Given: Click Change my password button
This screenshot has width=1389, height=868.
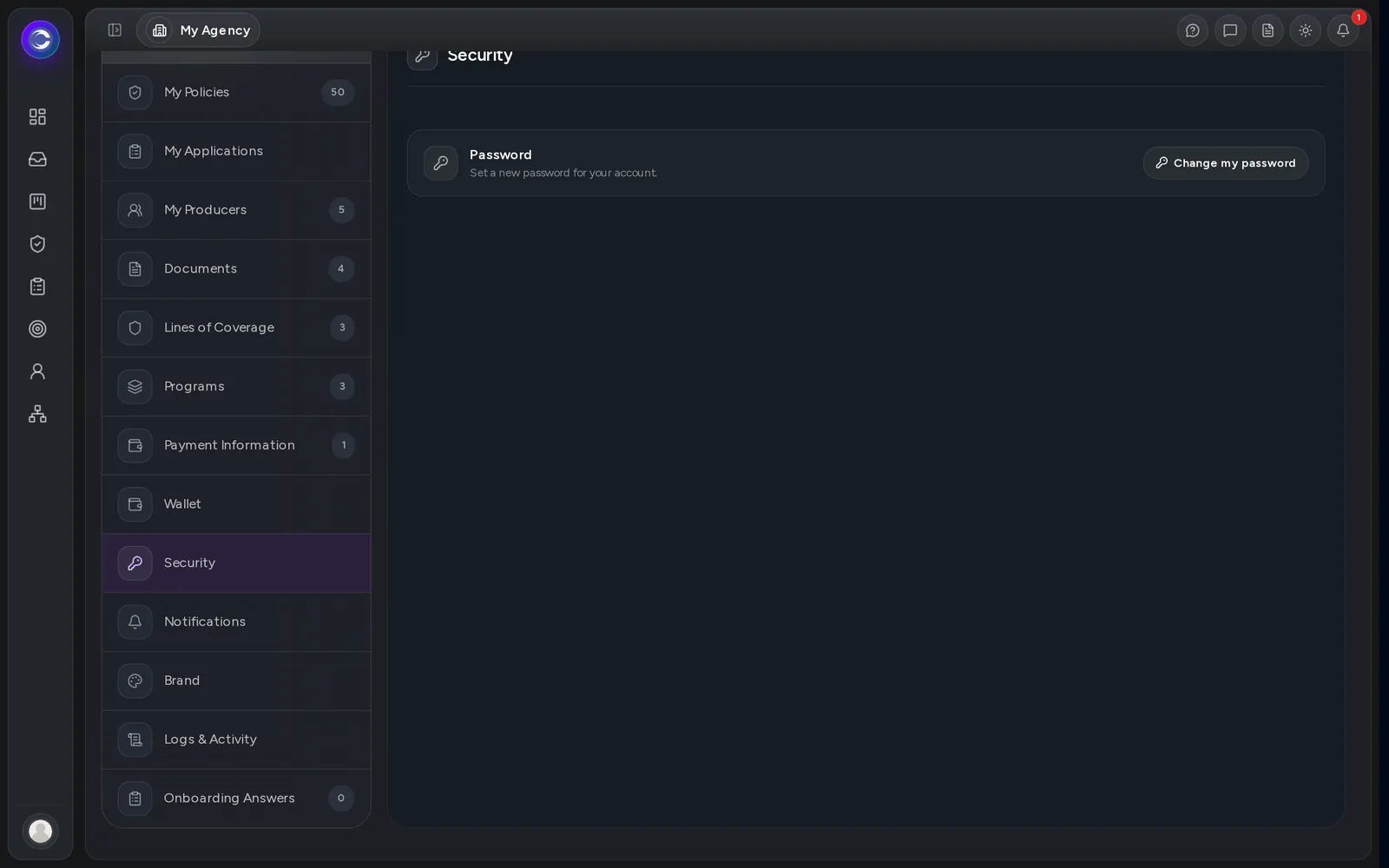Looking at the screenshot, I should pos(1226,163).
